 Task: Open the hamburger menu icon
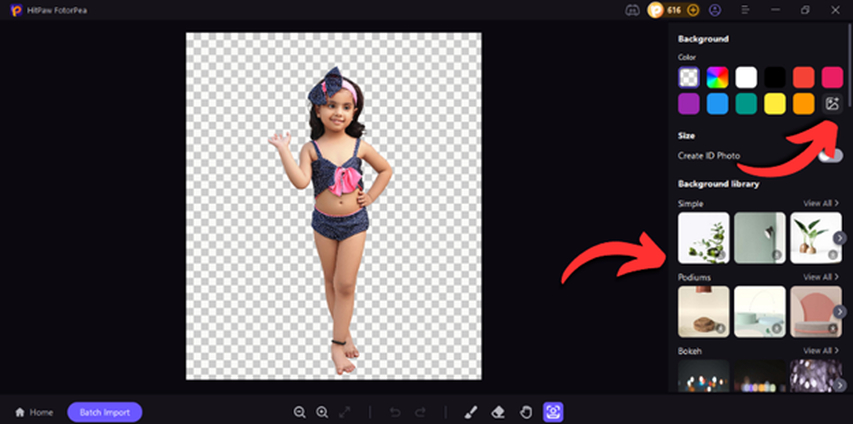pyautogui.click(x=746, y=10)
